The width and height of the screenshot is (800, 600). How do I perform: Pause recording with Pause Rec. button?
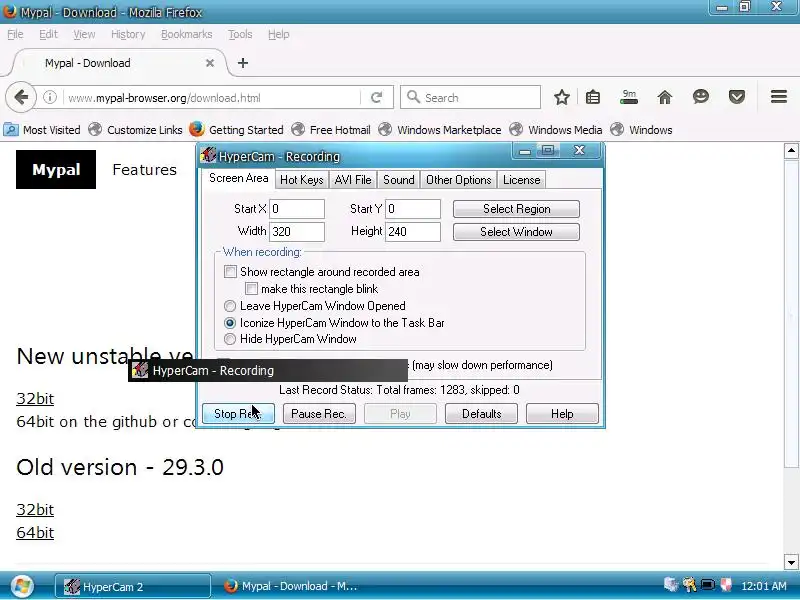pos(319,413)
